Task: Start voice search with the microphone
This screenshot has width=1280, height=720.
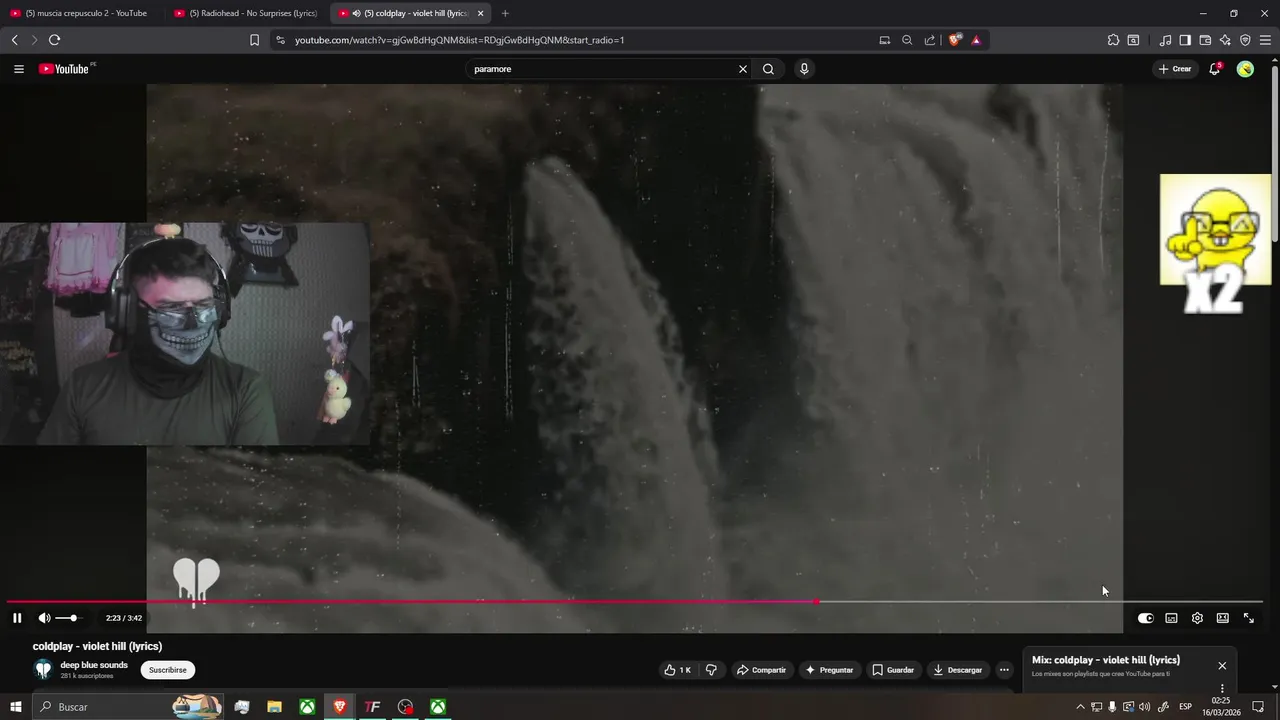Action: pyautogui.click(x=804, y=69)
